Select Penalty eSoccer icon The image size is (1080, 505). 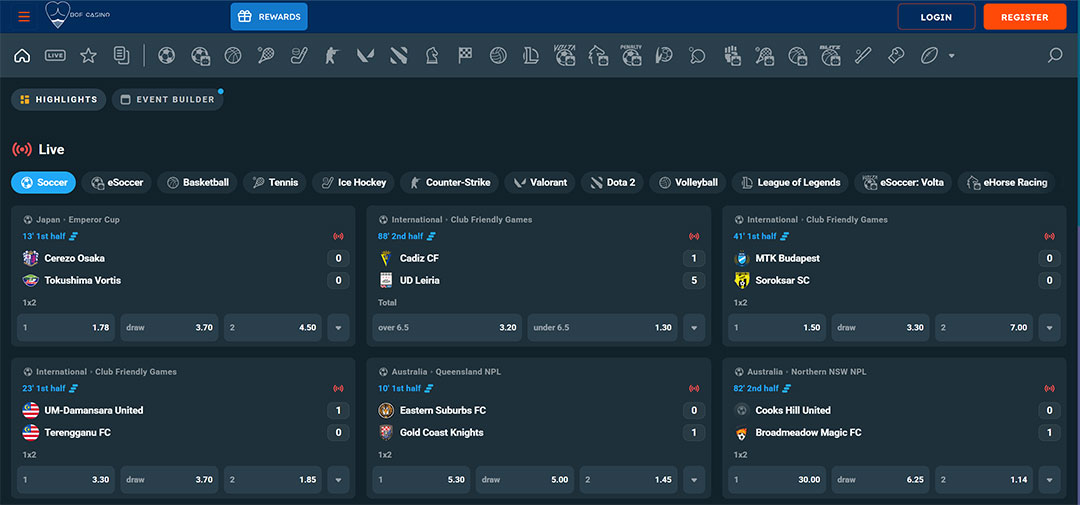click(632, 55)
